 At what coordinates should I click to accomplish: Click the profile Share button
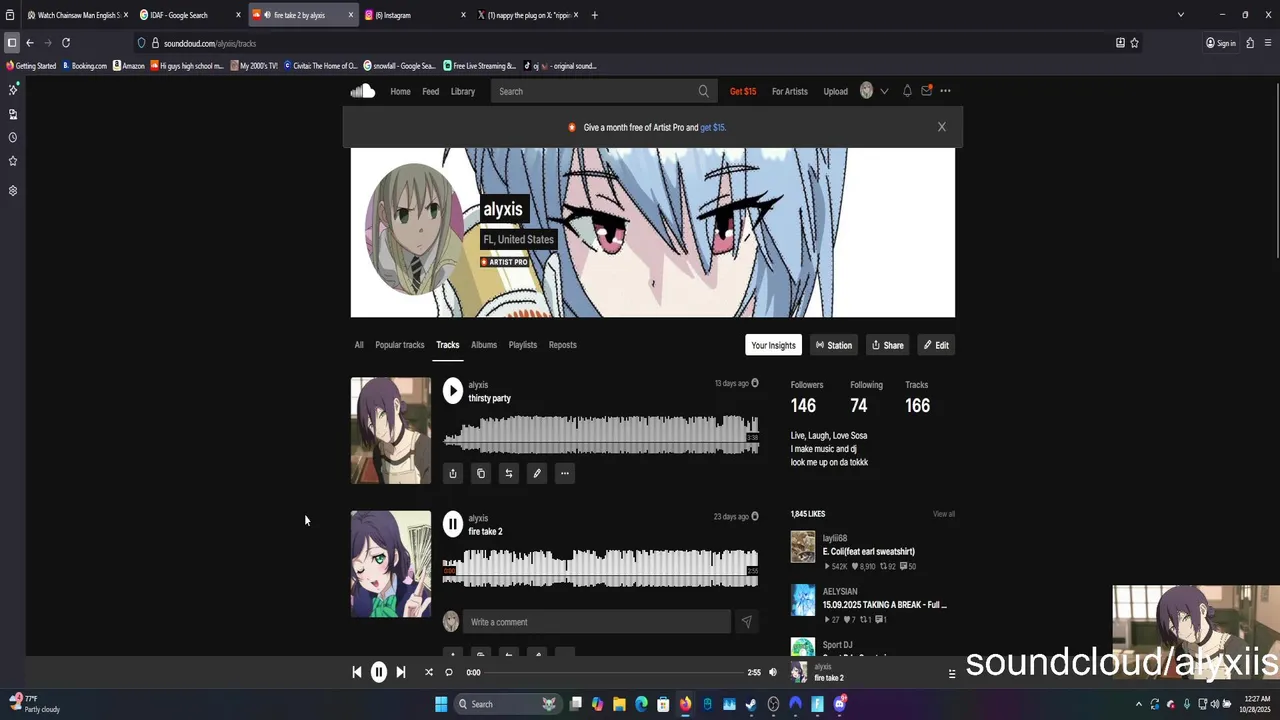click(887, 345)
